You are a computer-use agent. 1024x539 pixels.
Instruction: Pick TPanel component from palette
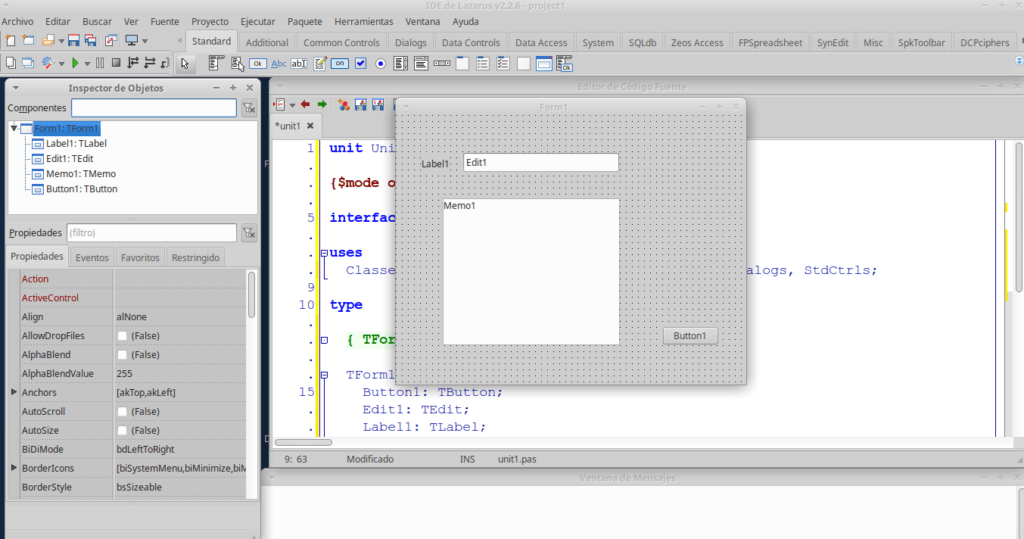tap(524, 64)
